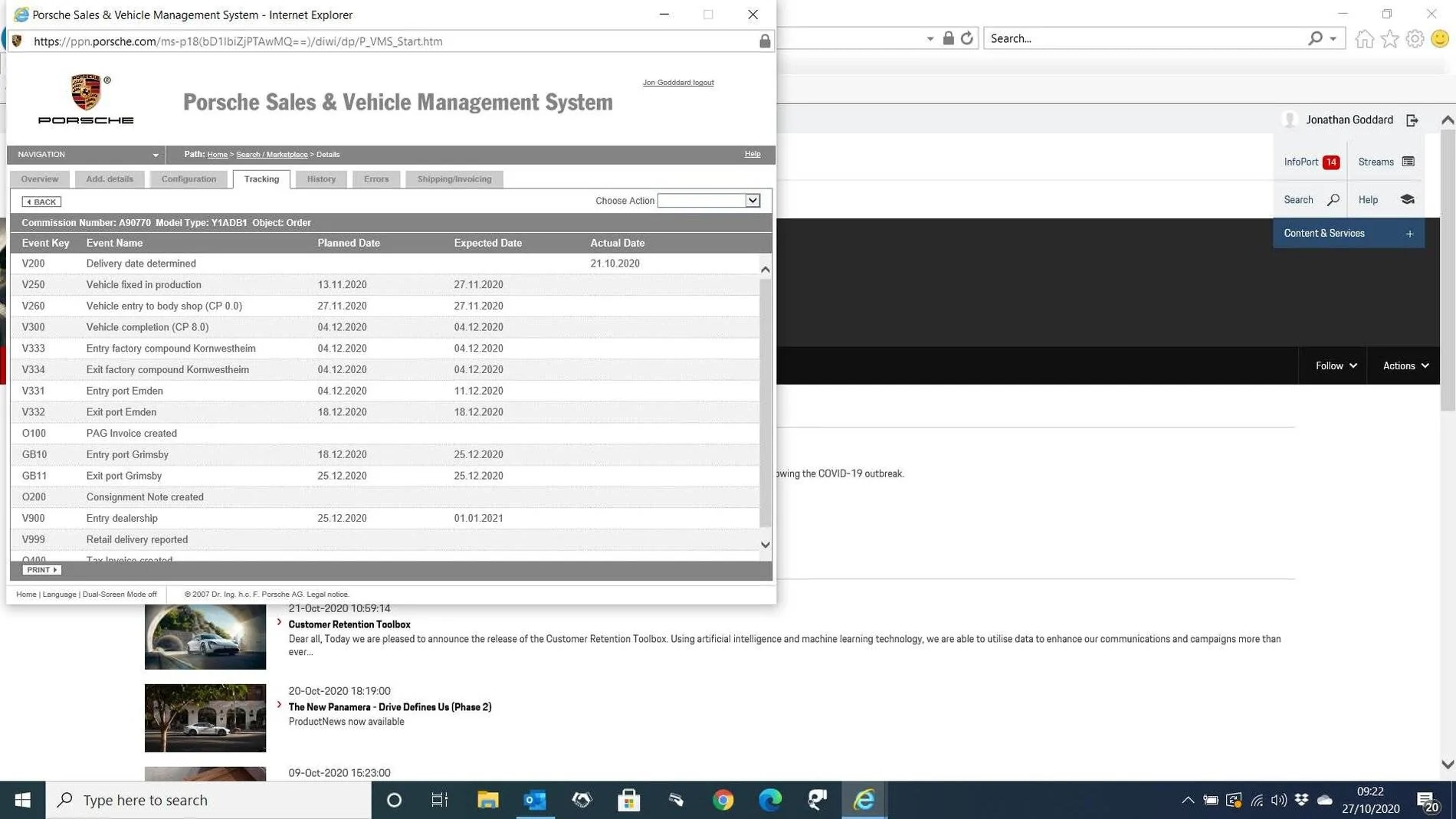Open Customer Retention Toolbox article
This screenshot has width=1456, height=819.
349,624
